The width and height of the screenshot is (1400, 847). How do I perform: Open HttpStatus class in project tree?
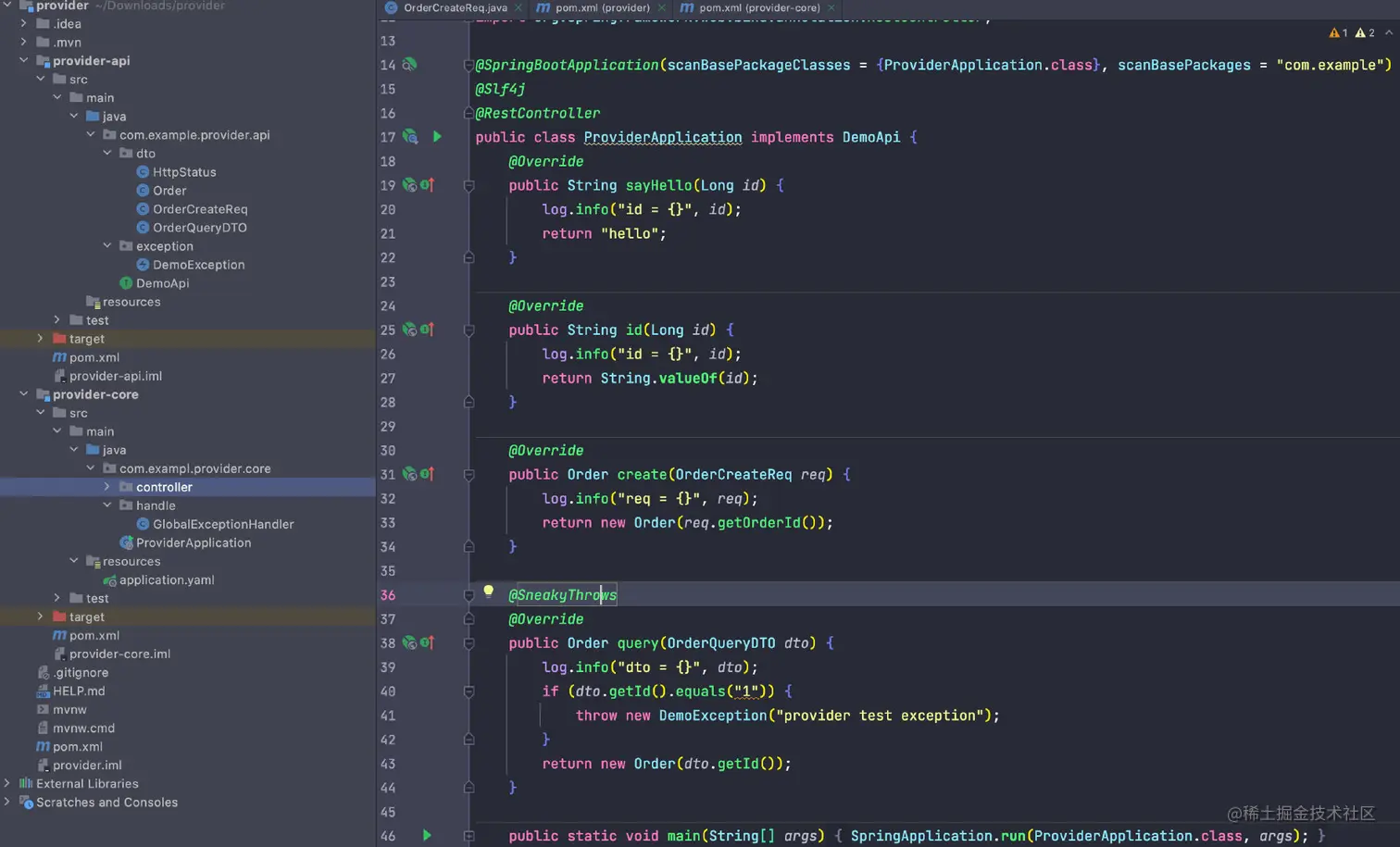point(184,172)
